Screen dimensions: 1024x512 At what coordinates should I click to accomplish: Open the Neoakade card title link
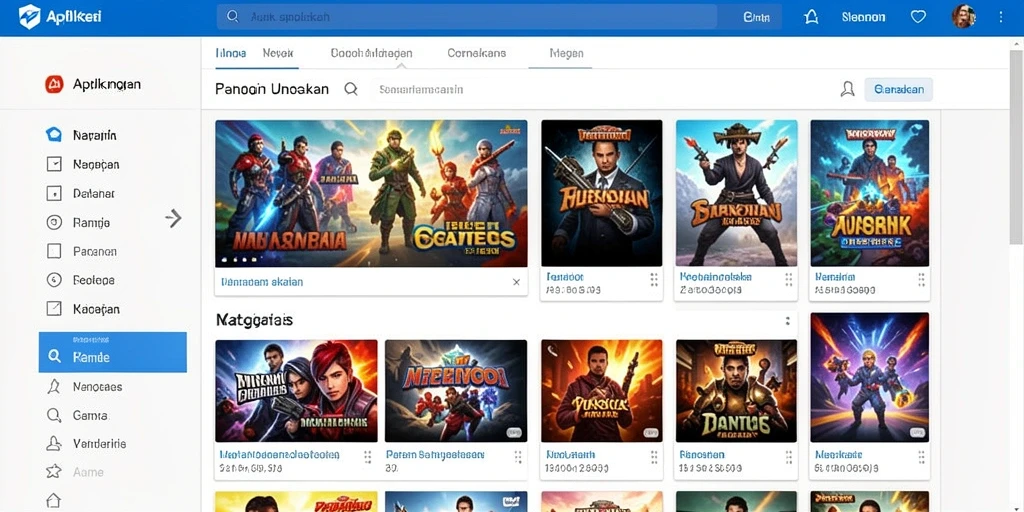[839, 455]
